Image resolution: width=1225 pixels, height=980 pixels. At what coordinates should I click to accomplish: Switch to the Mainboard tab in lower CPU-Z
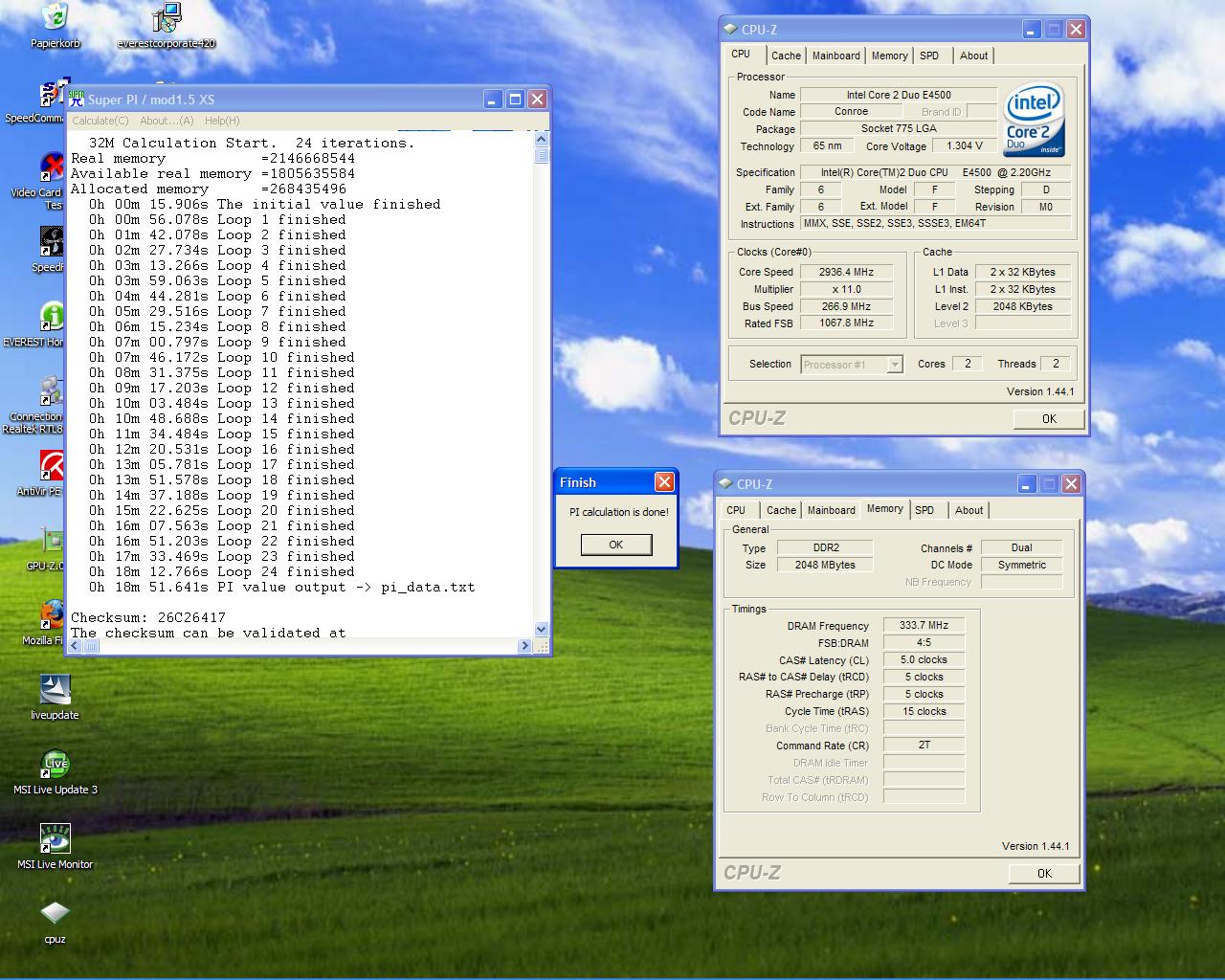(x=832, y=510)
